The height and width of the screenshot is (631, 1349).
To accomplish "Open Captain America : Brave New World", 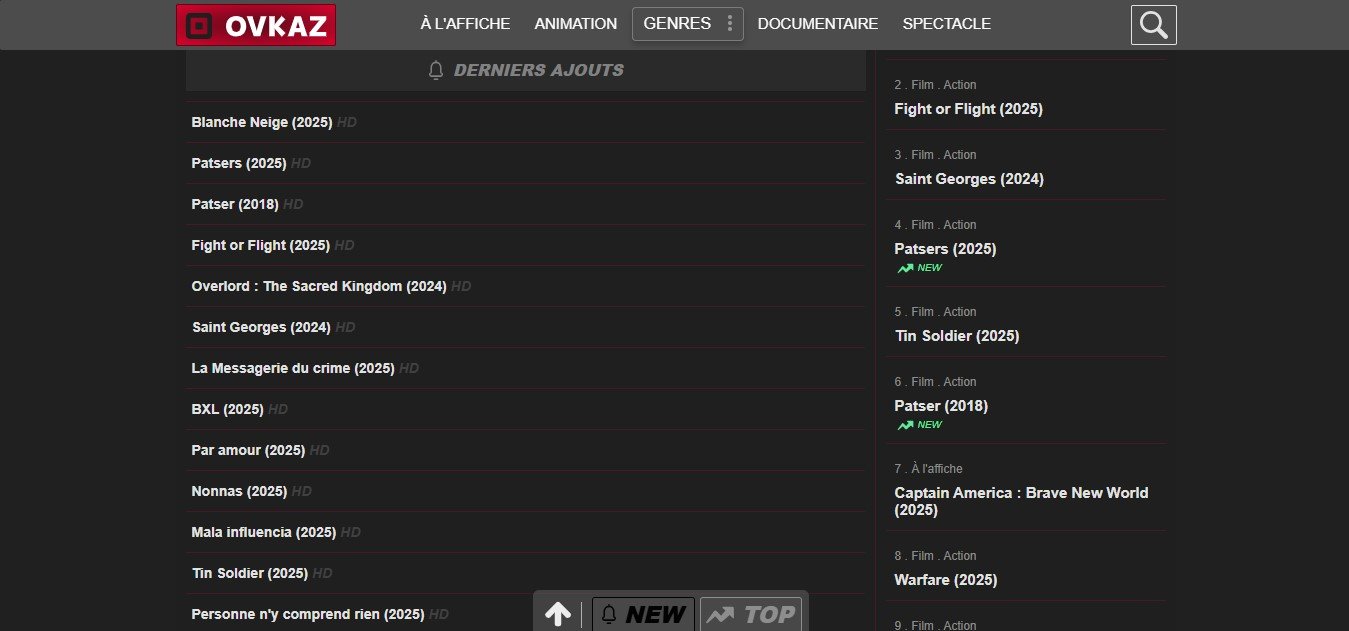I will (x=1021, y=501).
